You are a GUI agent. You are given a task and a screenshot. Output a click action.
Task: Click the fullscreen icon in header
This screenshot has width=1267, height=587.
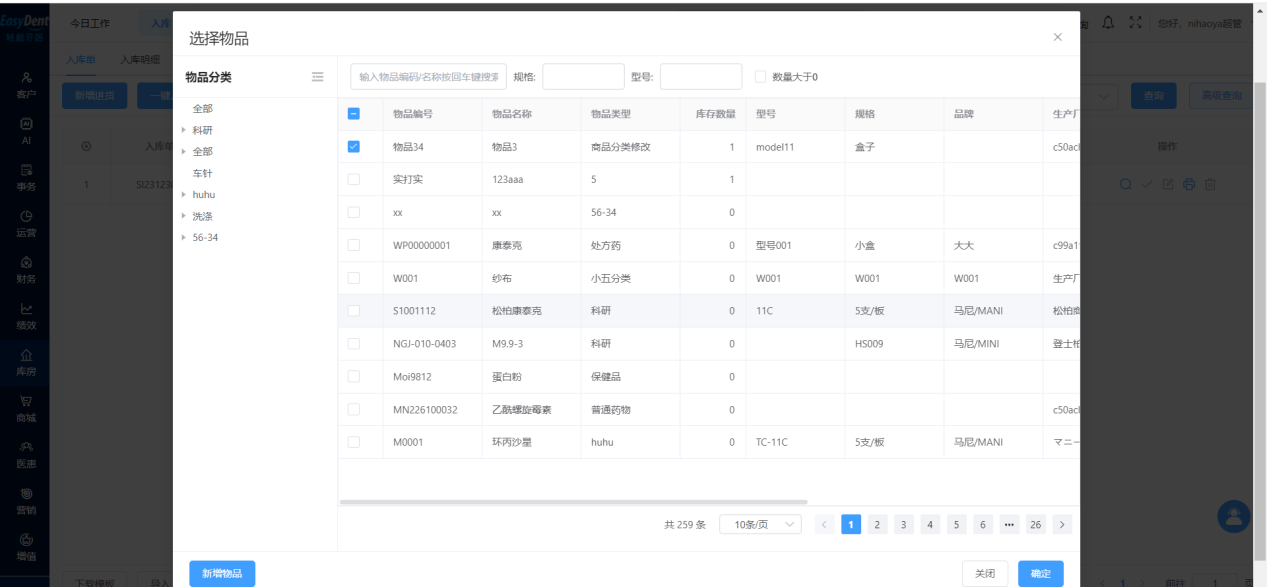pyautogui.click(x=1135, y=22)
